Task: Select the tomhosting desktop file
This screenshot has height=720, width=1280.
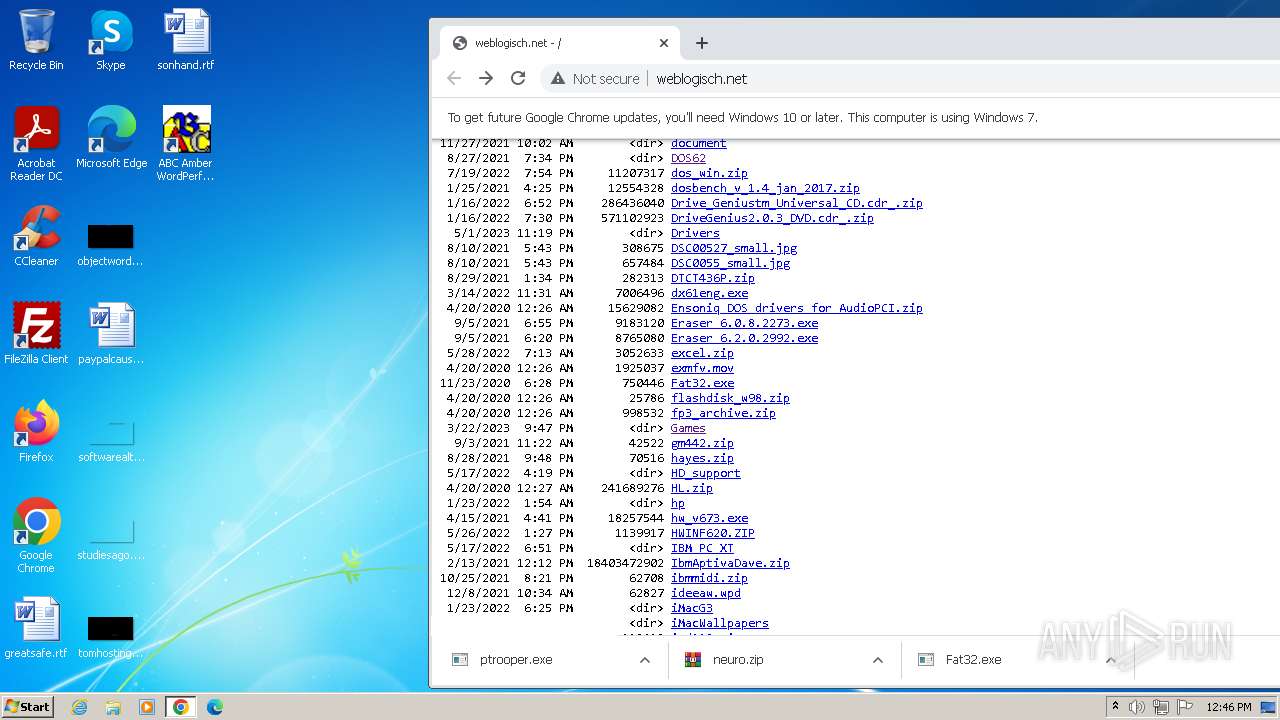Action: pyautogui.click(x=110, y=637)
